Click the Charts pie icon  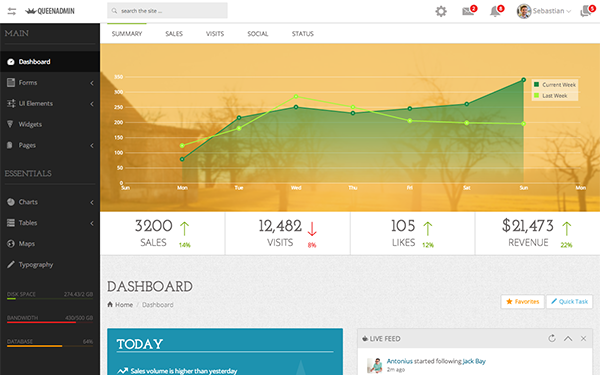pyautogui.click(x=11, y=202)
